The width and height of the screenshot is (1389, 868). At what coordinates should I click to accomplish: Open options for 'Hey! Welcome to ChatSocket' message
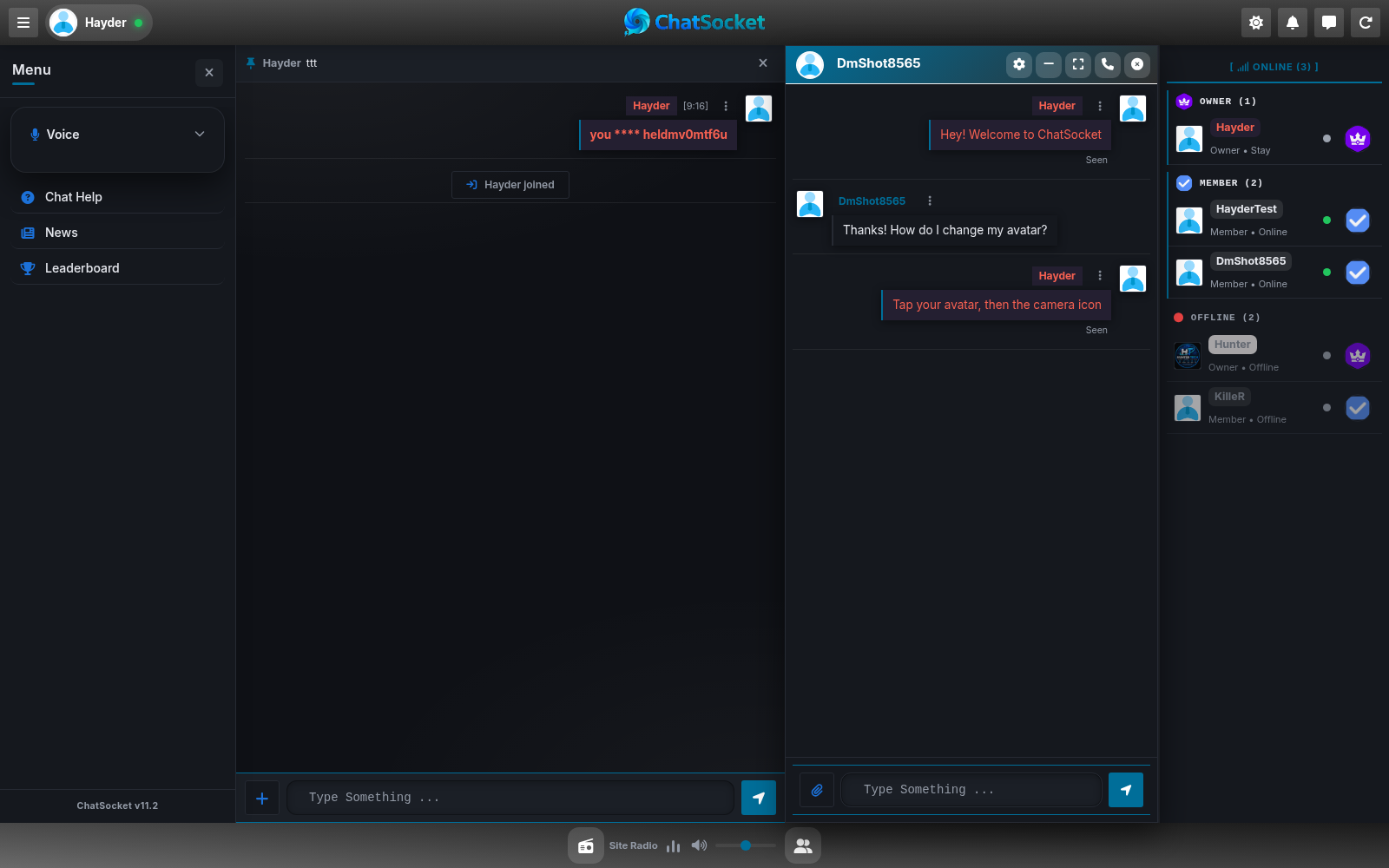point(1100,106)
